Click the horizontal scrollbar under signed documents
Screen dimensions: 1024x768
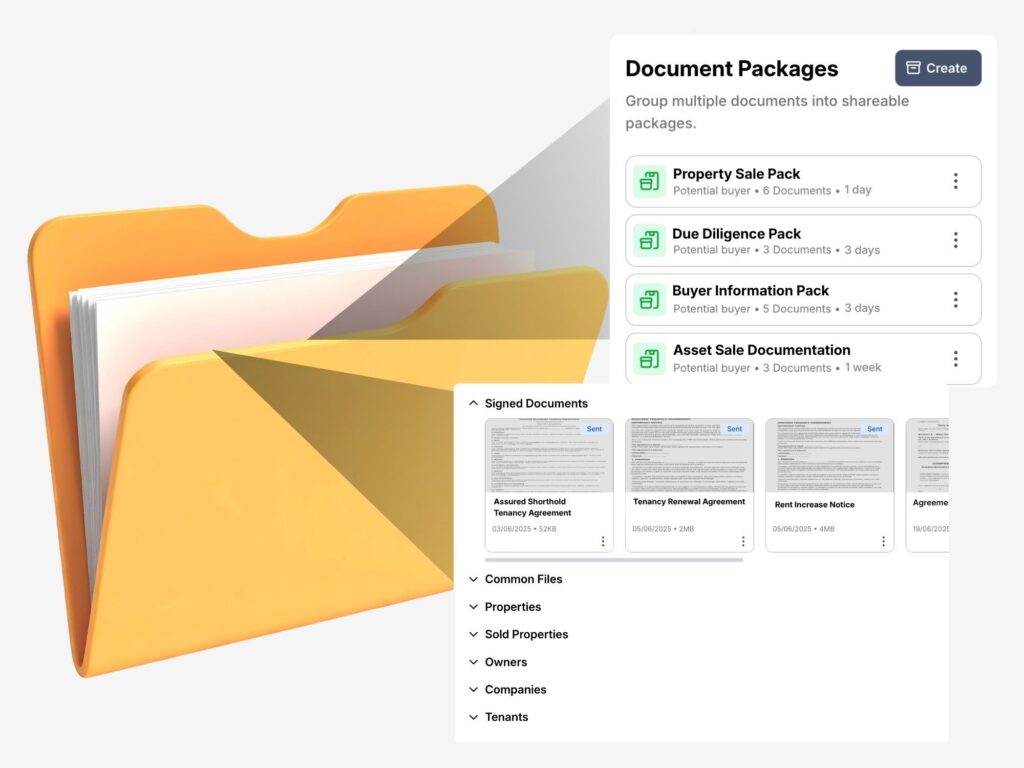point(613,560)
